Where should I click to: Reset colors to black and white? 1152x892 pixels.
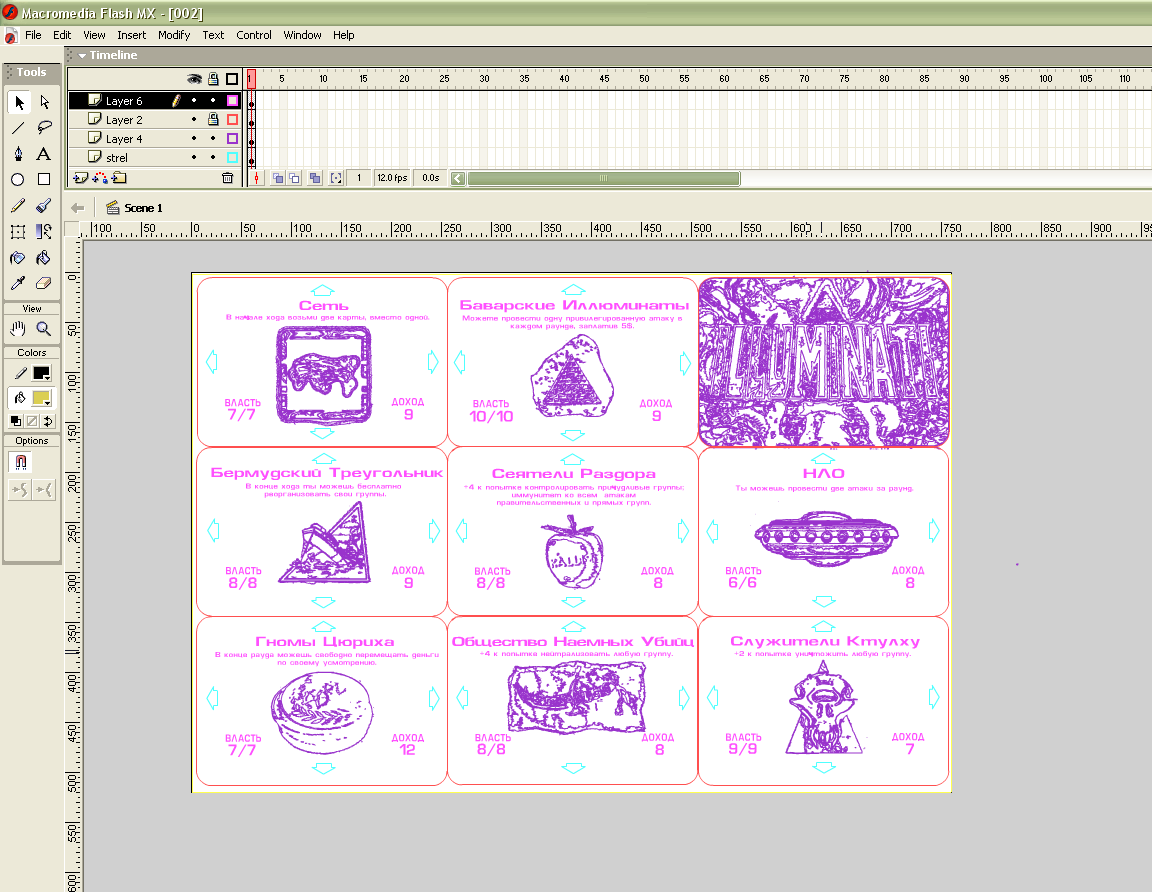pyautogui.click(x=15, y=421)
